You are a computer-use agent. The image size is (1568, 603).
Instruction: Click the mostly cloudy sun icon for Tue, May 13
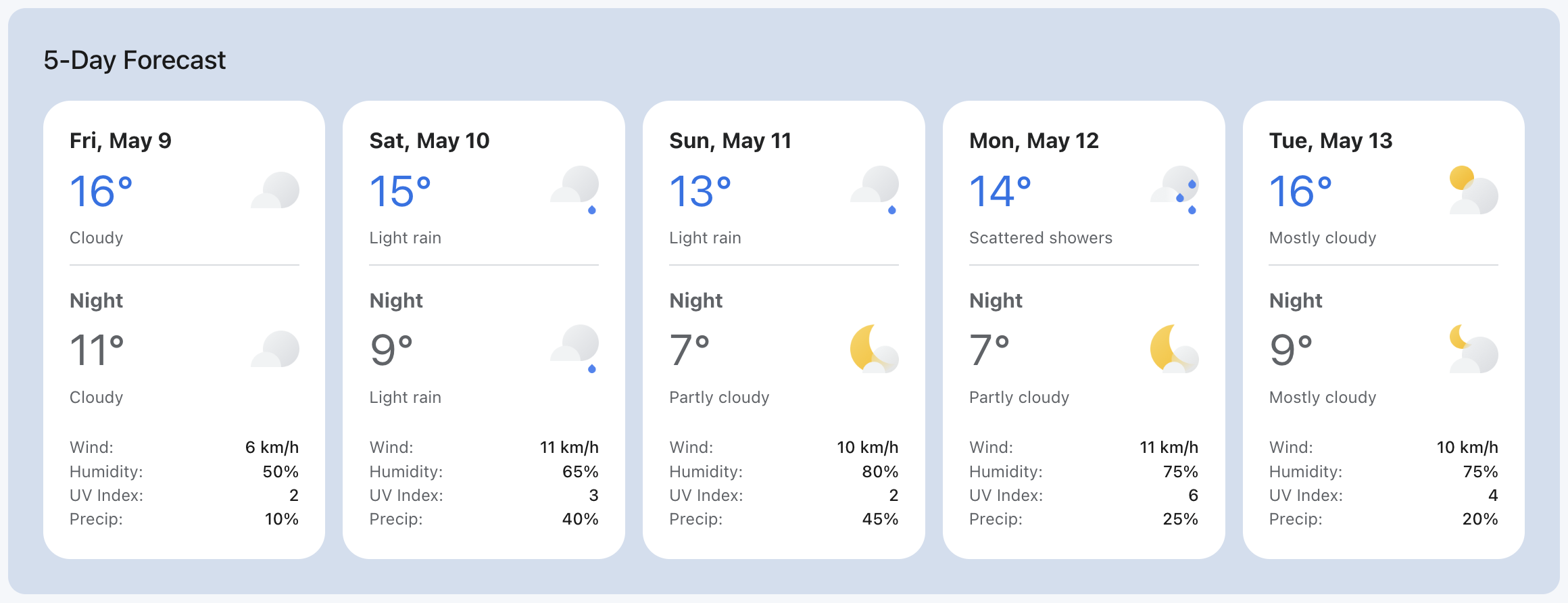pos(1474,190)
